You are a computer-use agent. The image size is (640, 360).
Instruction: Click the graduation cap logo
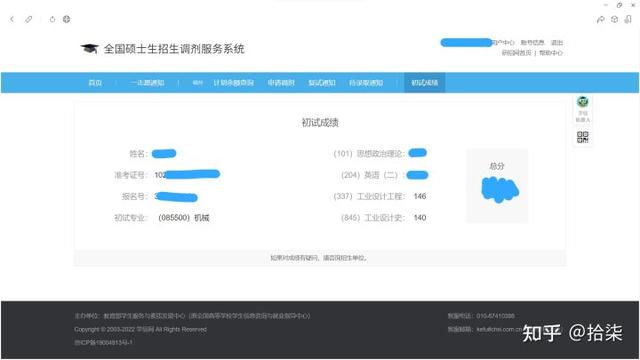89,49
